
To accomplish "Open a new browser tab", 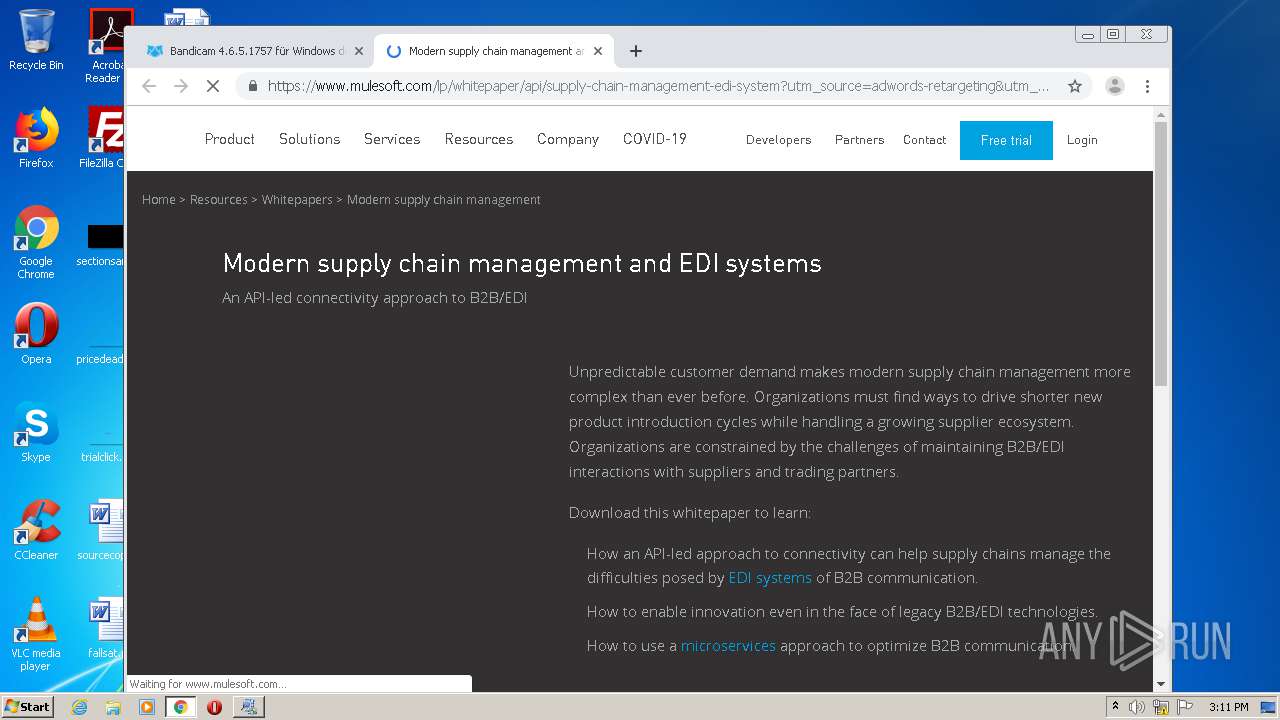I will coord(636,51).
